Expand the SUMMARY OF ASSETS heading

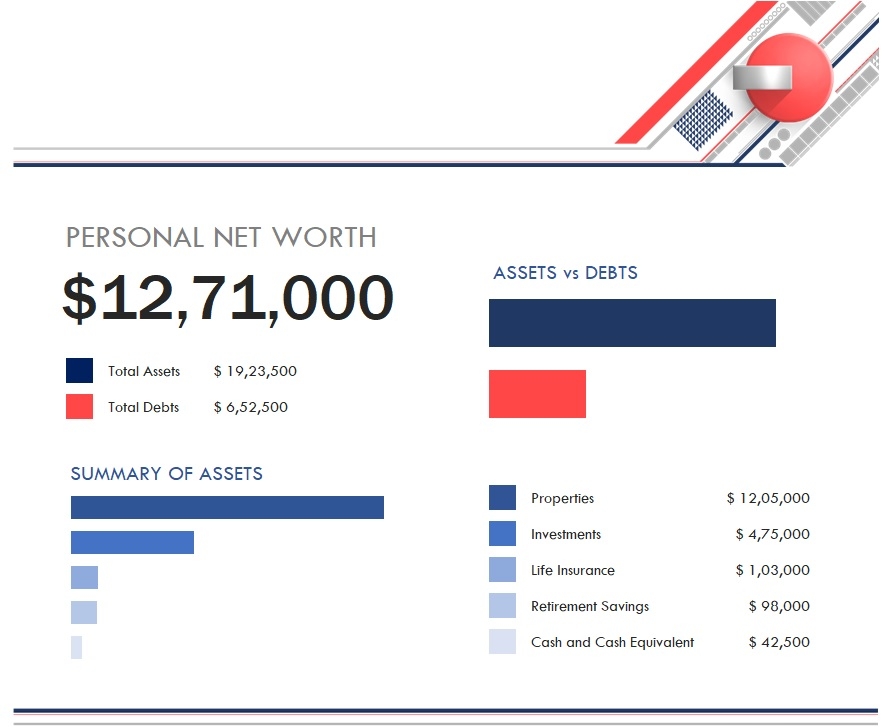(x=166, y=474)
